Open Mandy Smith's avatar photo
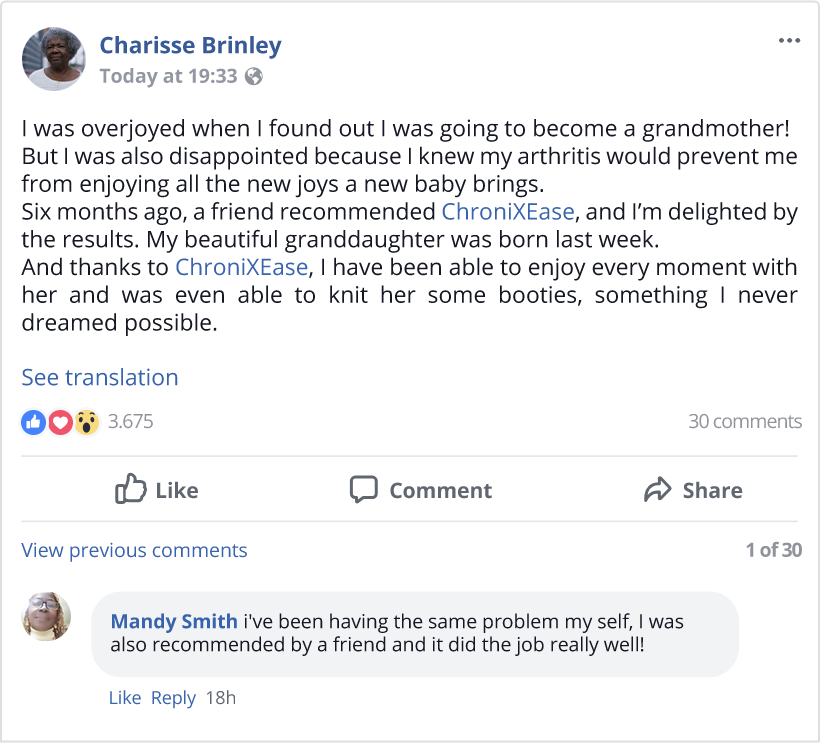Screen dimensions: 820x743 click(x=47, y=617)
